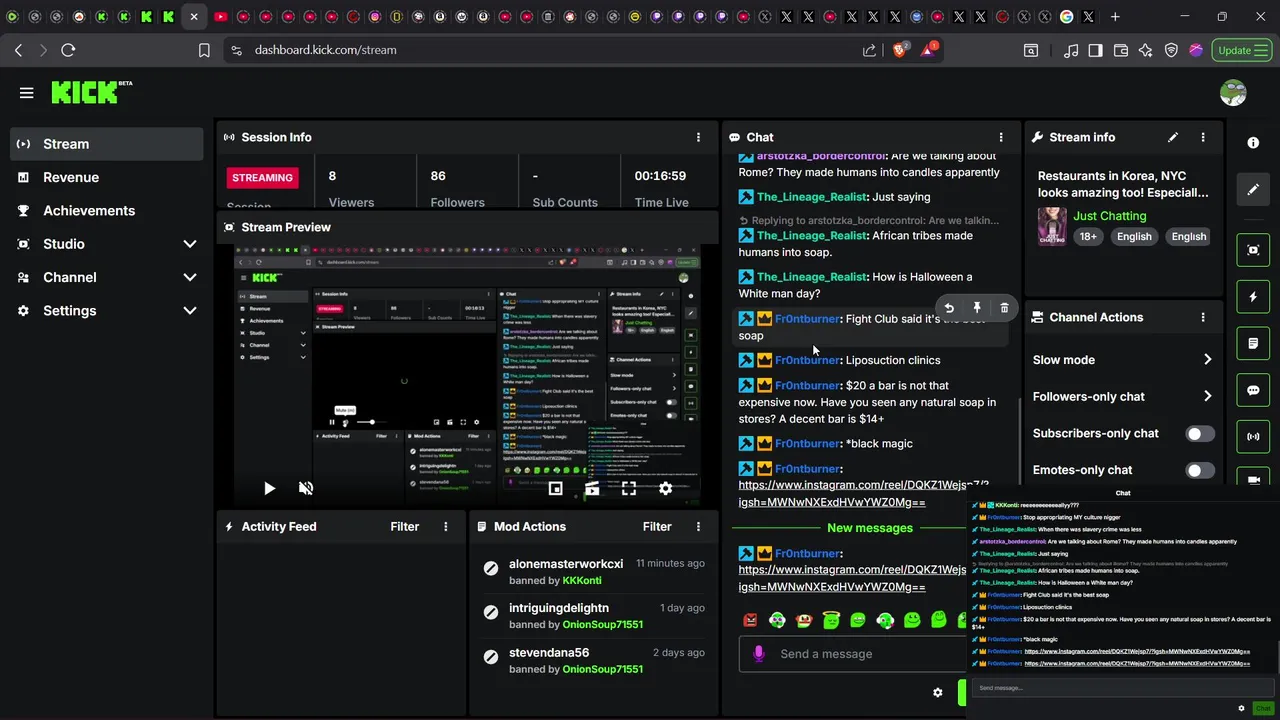Pin the hovered Fr0ntburner chat message

pyautogui.click(x=977, y=308)
